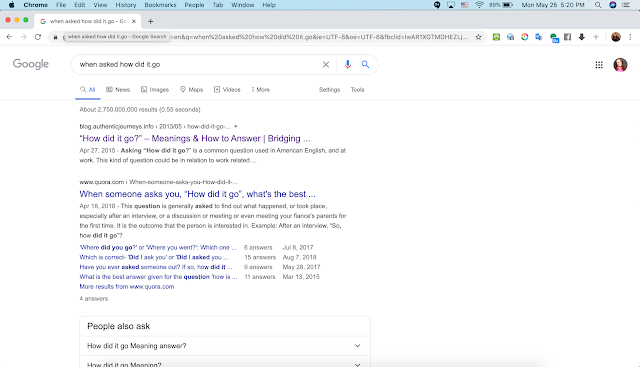
Task: Switch to the Maps tab
Action: [x=191, y=89]
